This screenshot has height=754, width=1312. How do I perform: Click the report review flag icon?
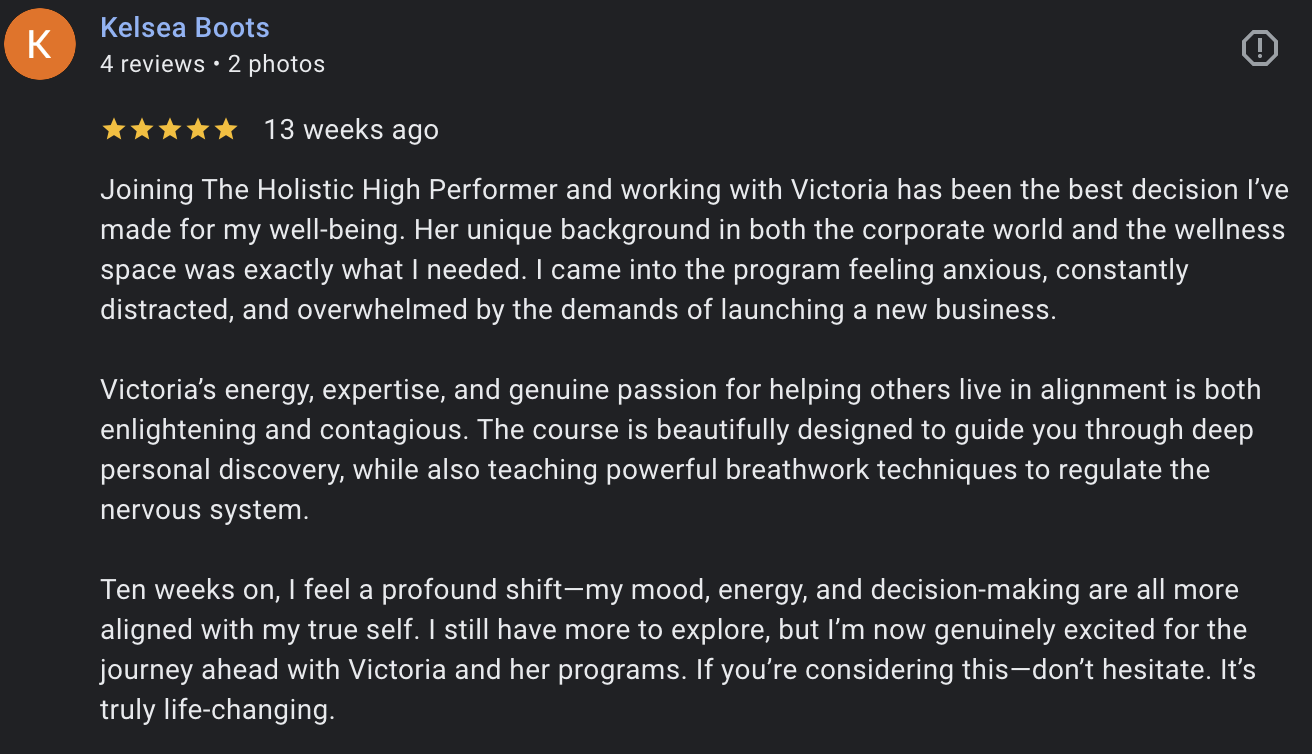[x=1259, y=48]
